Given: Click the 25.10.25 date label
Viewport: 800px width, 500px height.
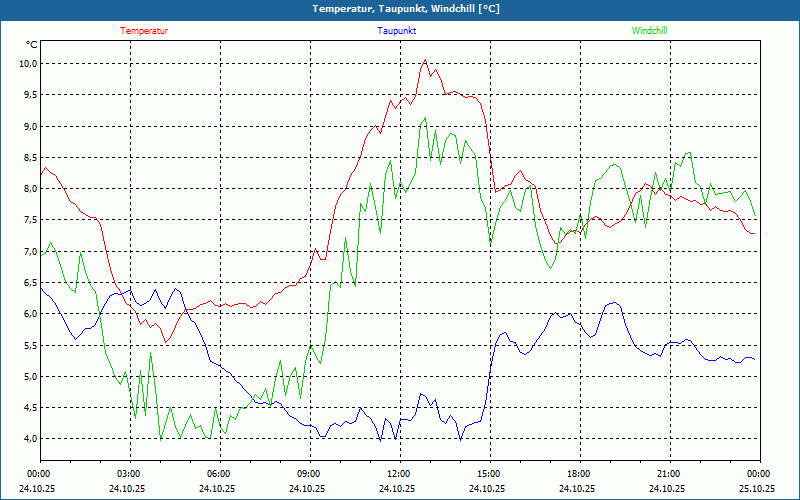Looking at the screenshot, I should (757, 489).
